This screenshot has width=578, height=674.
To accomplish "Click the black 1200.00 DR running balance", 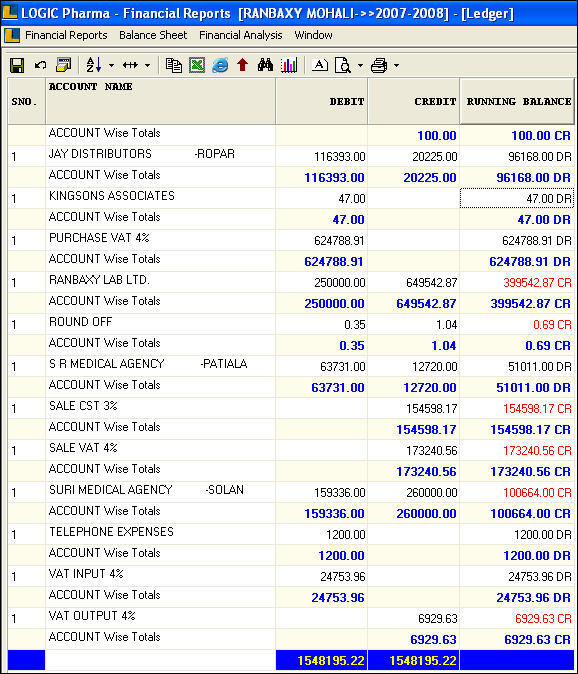I will click(x=543, y=535).
